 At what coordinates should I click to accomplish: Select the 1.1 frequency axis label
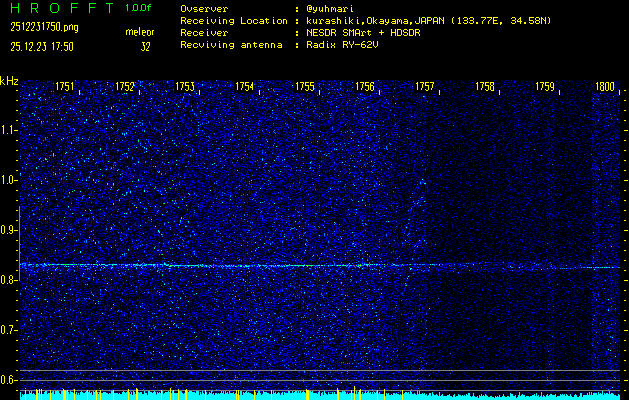[x=9, y=130]
